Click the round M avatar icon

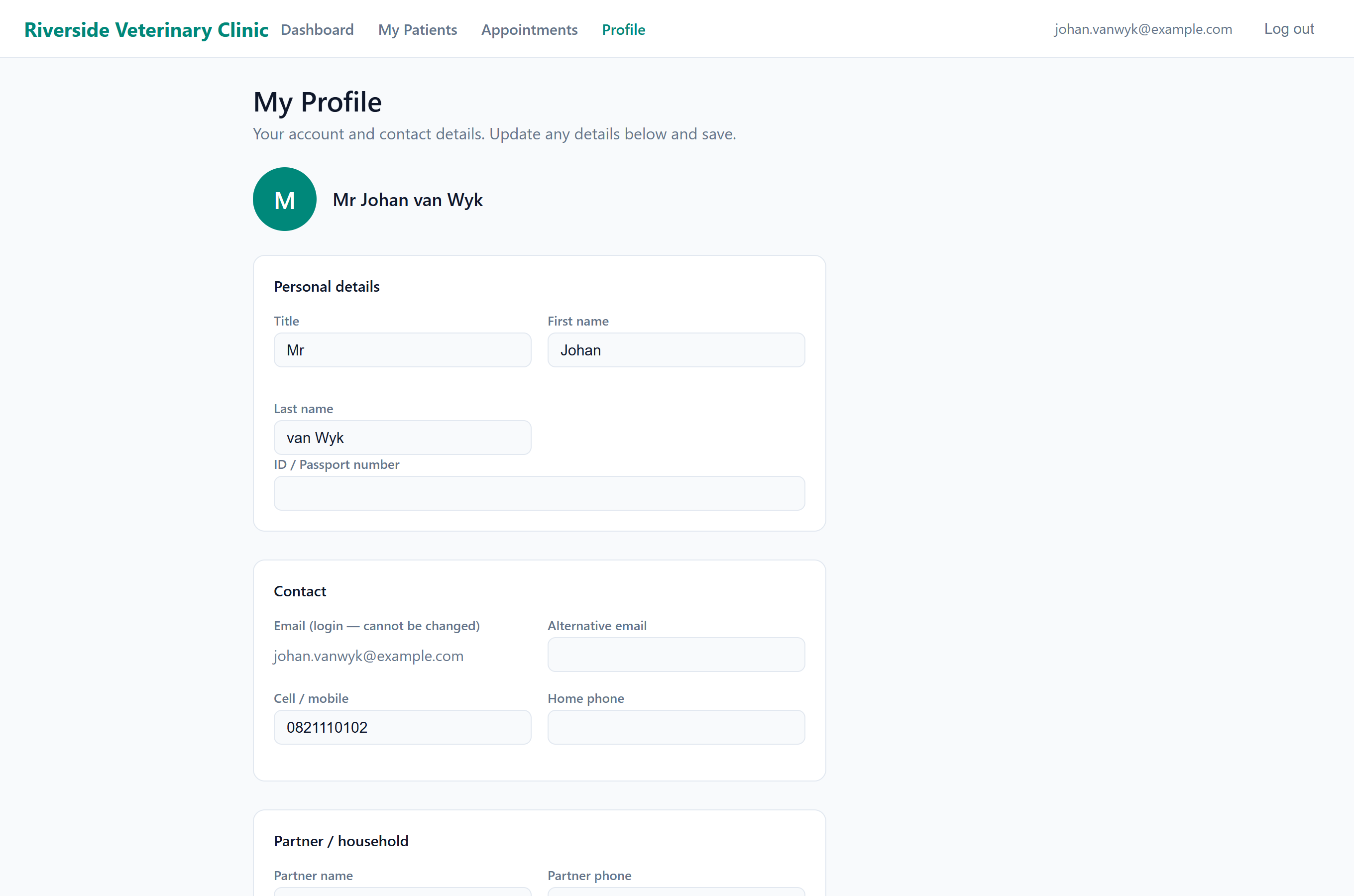click(x=285, y=200)
